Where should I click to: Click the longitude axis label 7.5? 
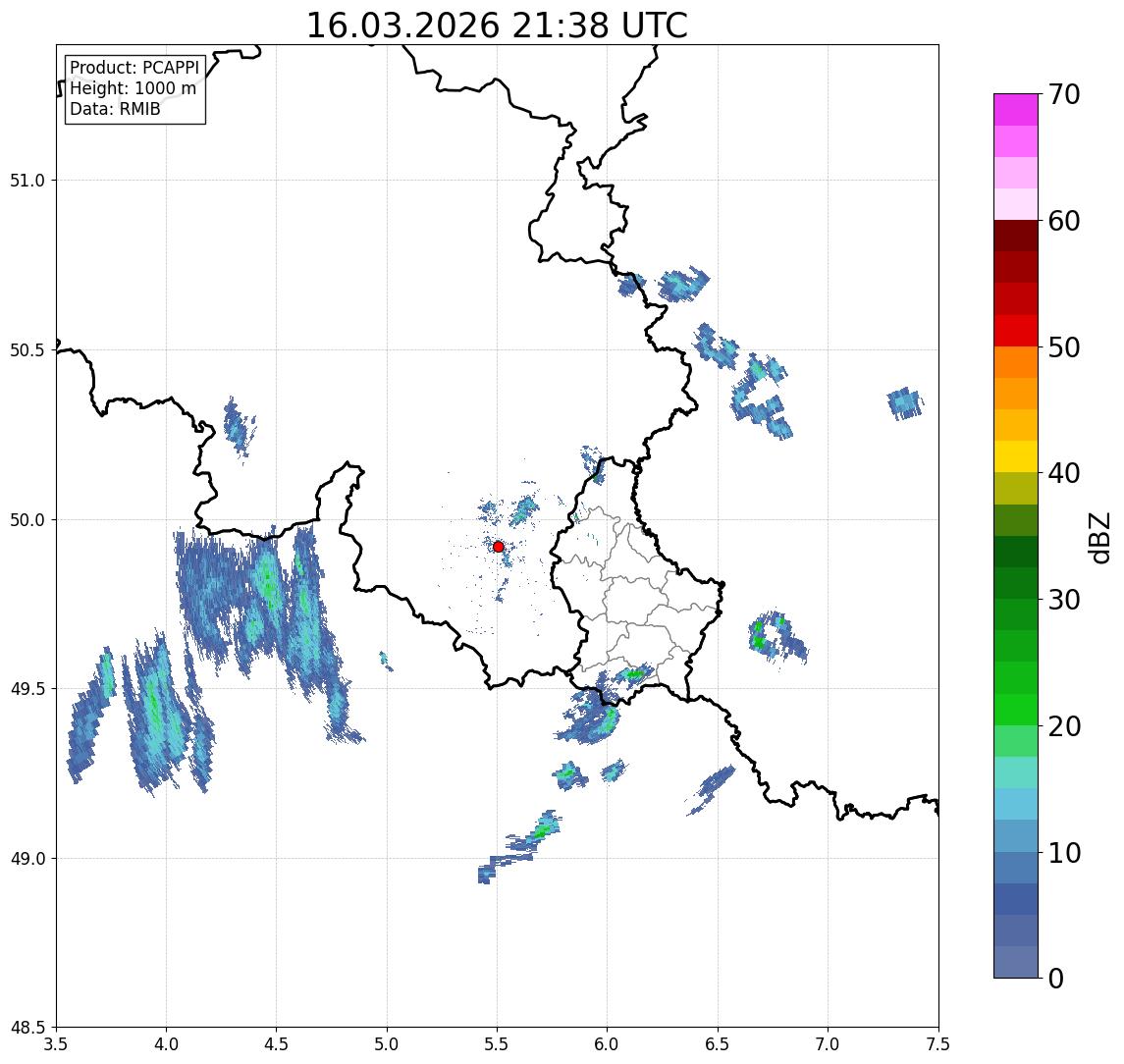coord(938,1044)
